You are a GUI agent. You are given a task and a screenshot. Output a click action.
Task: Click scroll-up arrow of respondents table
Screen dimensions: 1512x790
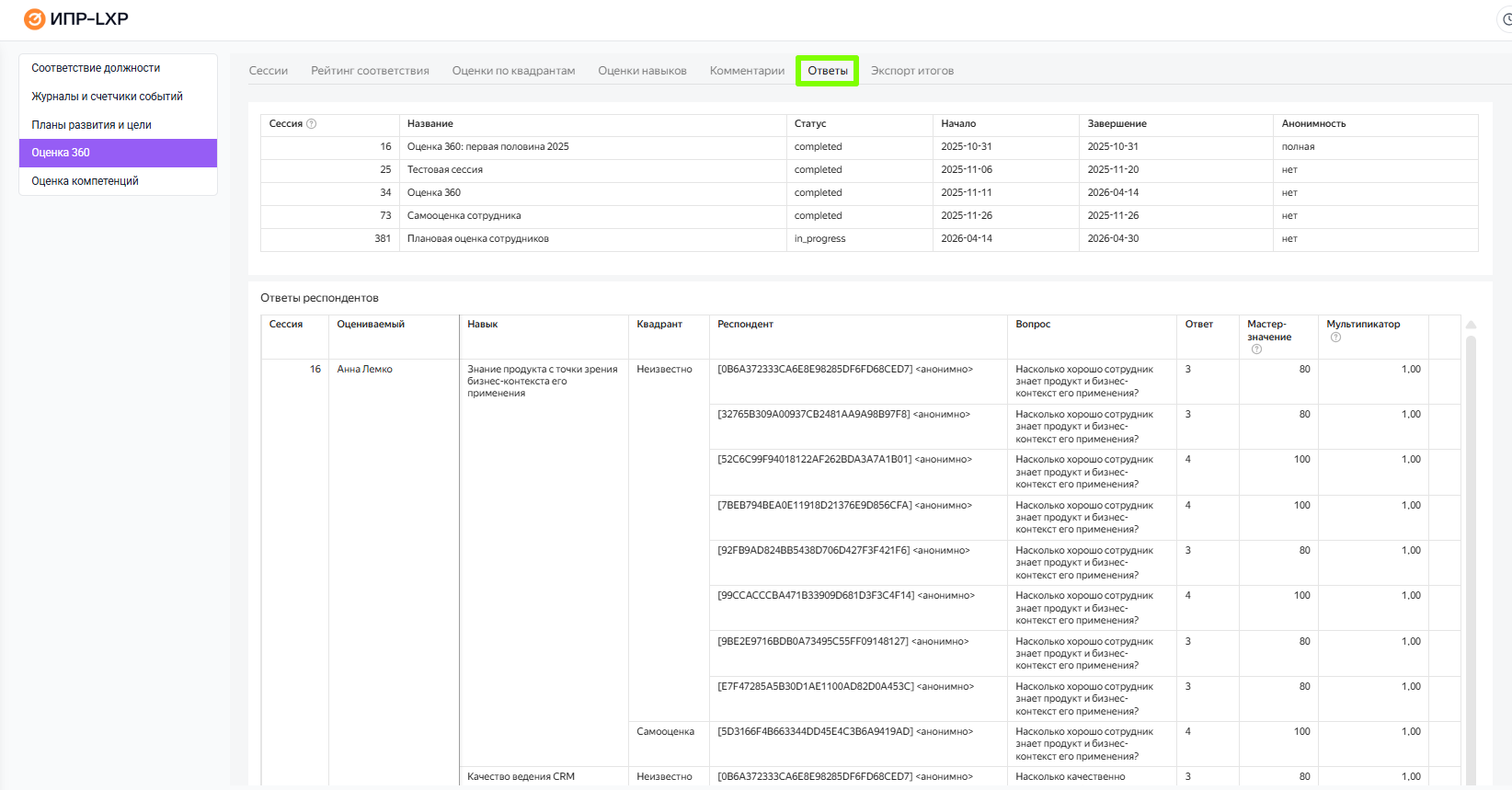point(1471,325)
